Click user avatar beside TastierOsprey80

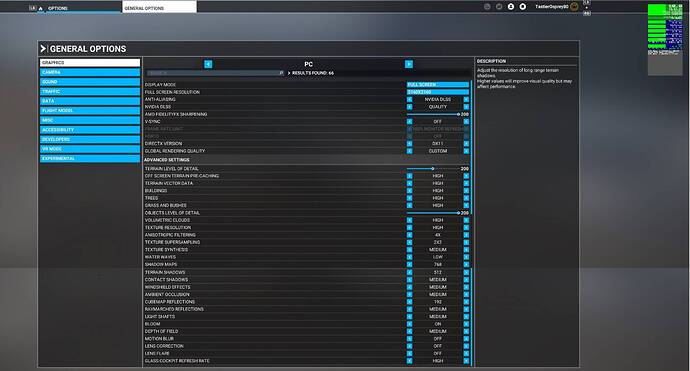pyautogui.click(x=574, y=7)
